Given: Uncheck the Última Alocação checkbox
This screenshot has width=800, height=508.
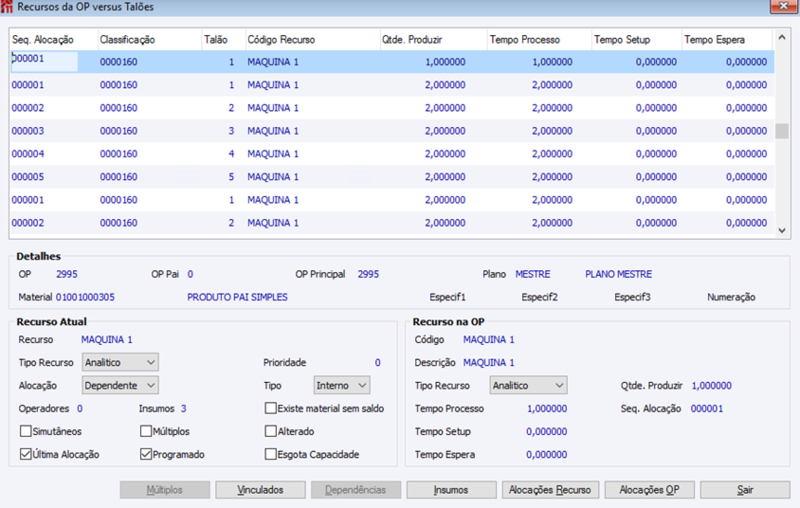Looking at the screenshot, I should 26,454.
